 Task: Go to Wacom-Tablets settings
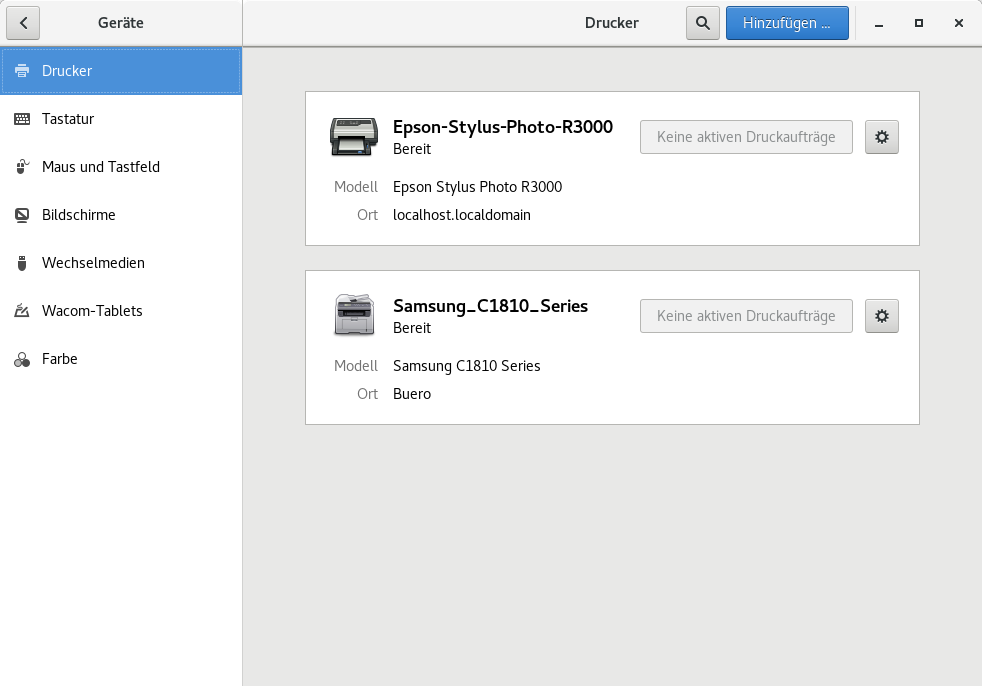coord(92,311)
